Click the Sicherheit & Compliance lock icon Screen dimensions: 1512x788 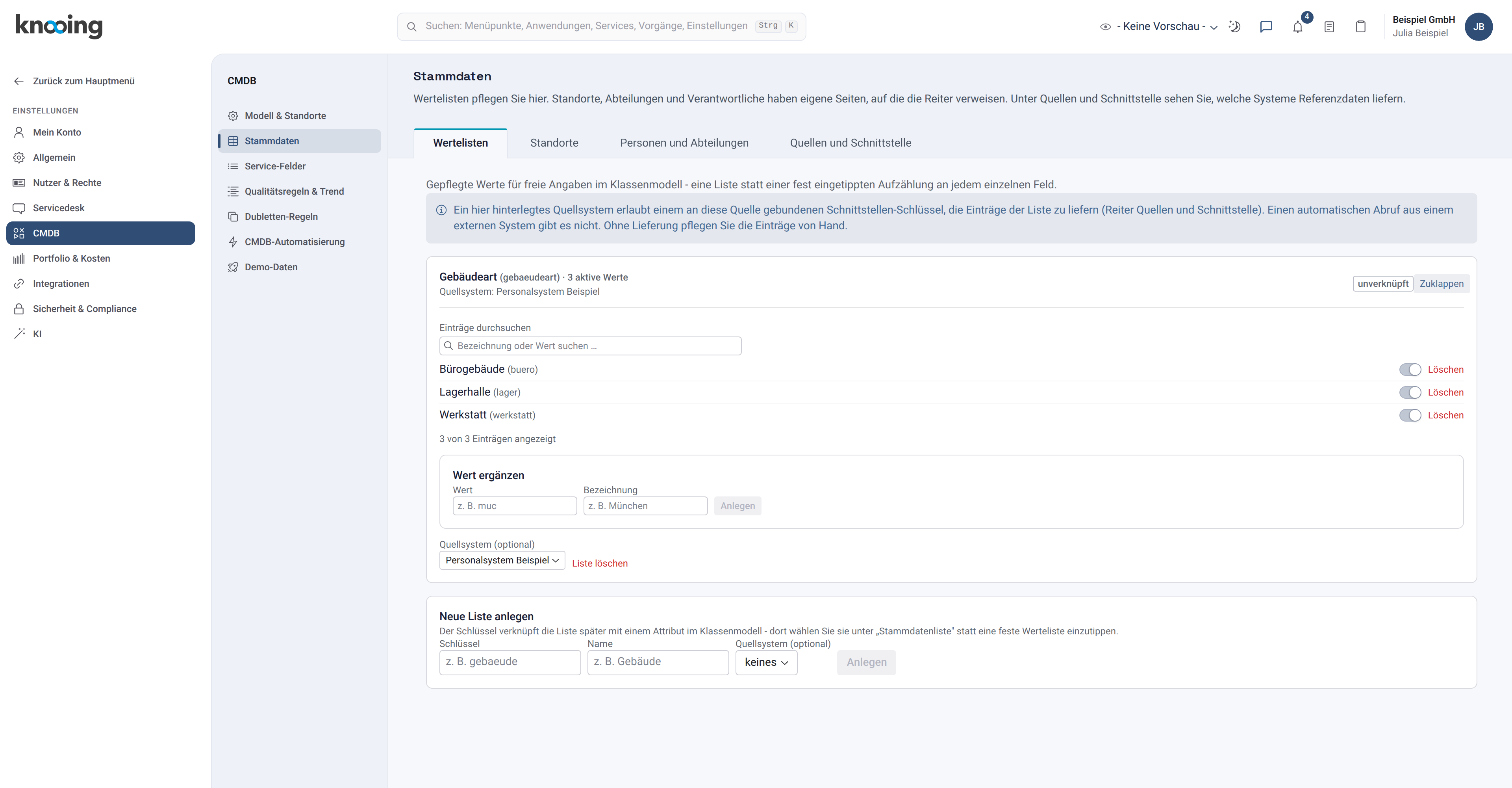19,309
